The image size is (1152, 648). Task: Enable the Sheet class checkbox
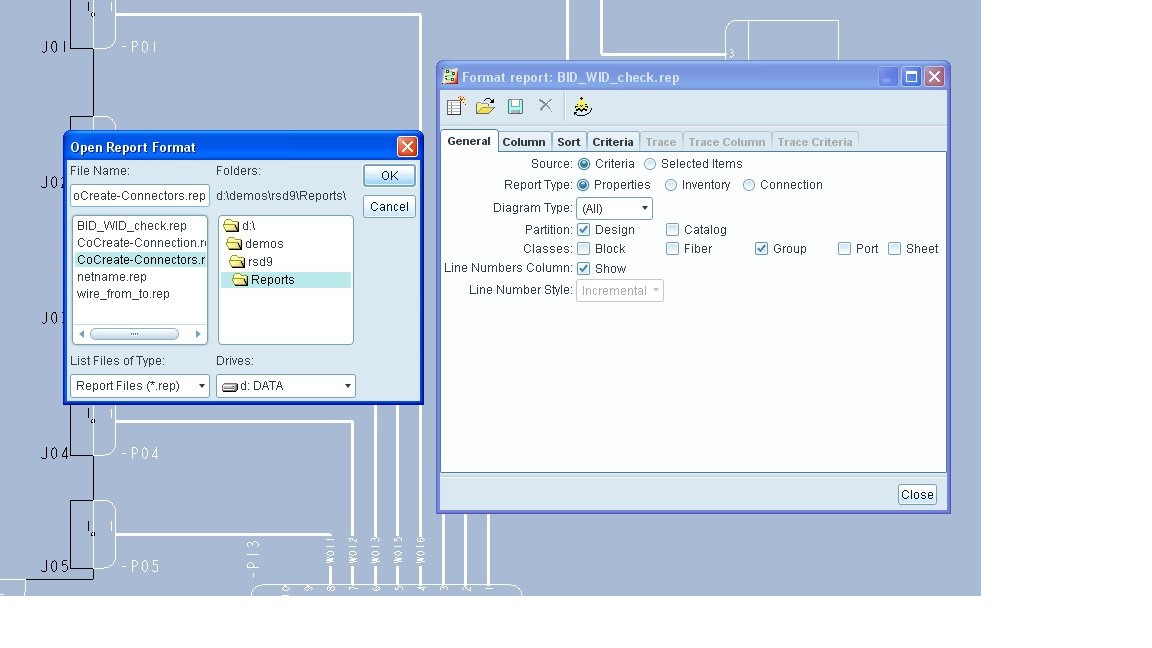(895, 249)
